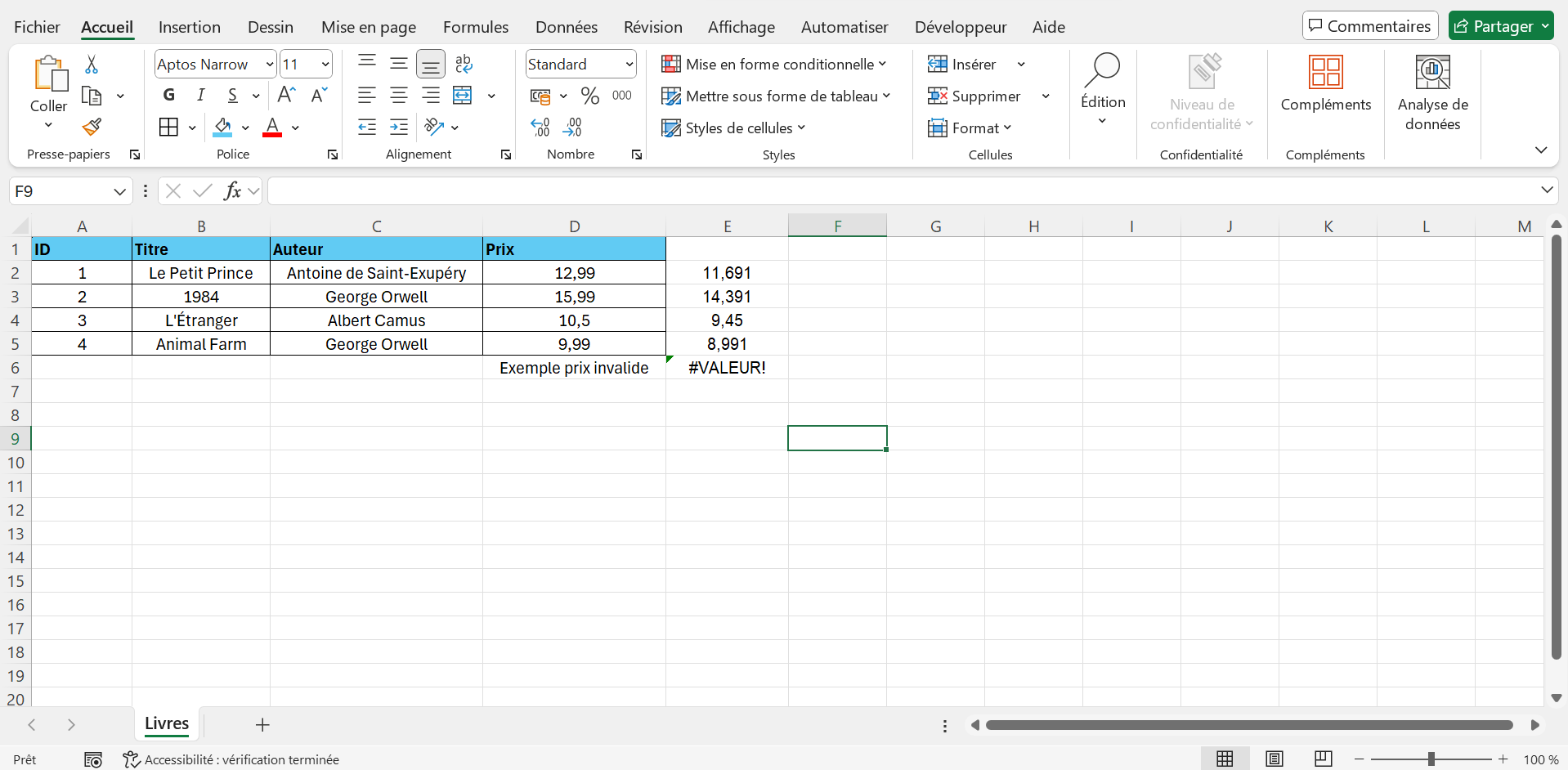1568x770 pixels.
Task: Toggle align text right
Action: [431, 95]
